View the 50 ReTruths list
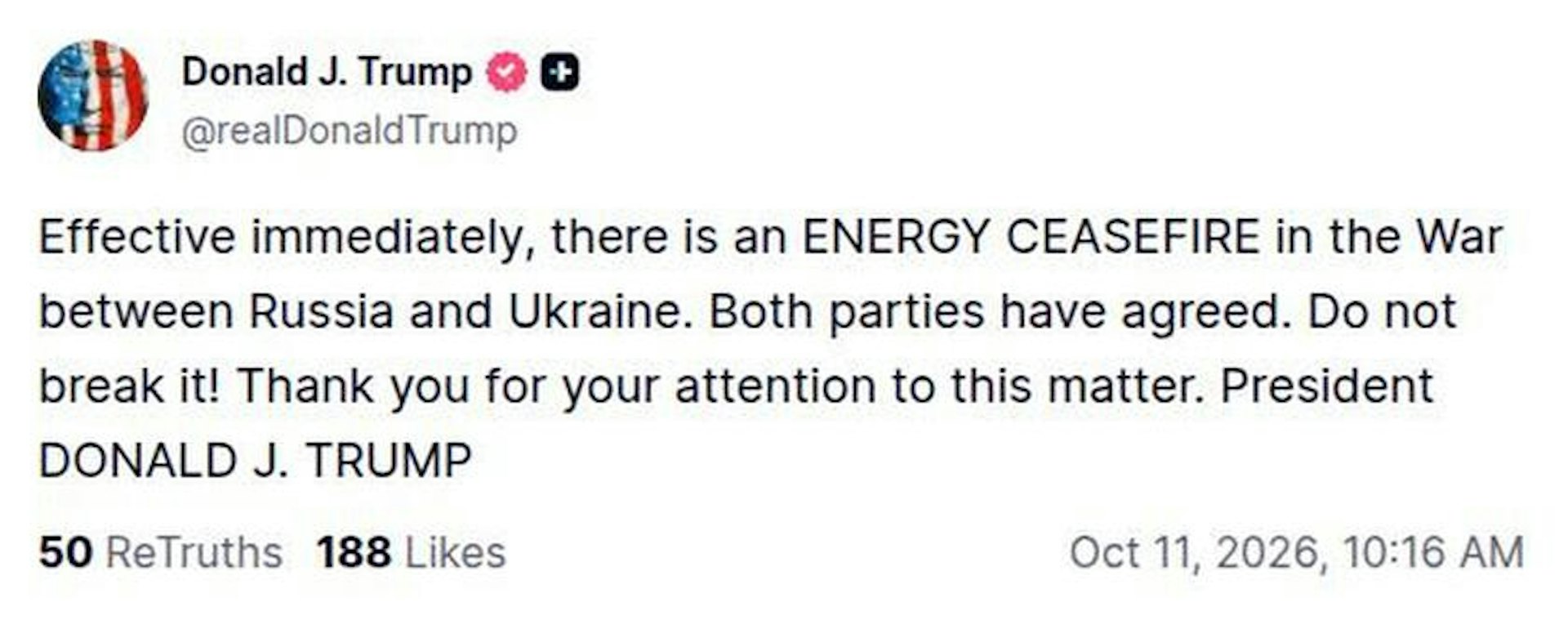Screen dimensions: 1568x629 tap(161, 552)
